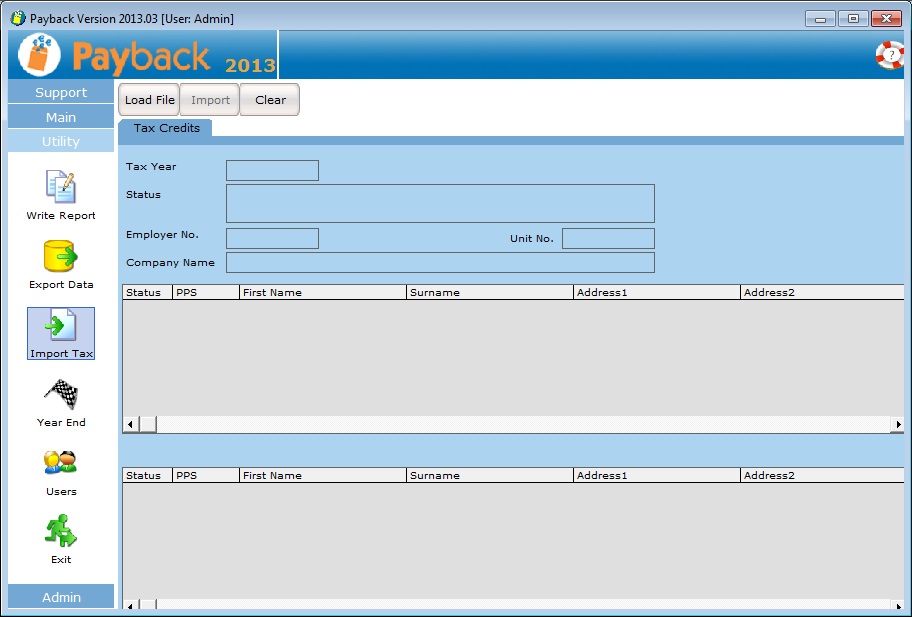Screen dimensions: 912x617
Task: Open the Write Report utility icon
Action: 61,188
